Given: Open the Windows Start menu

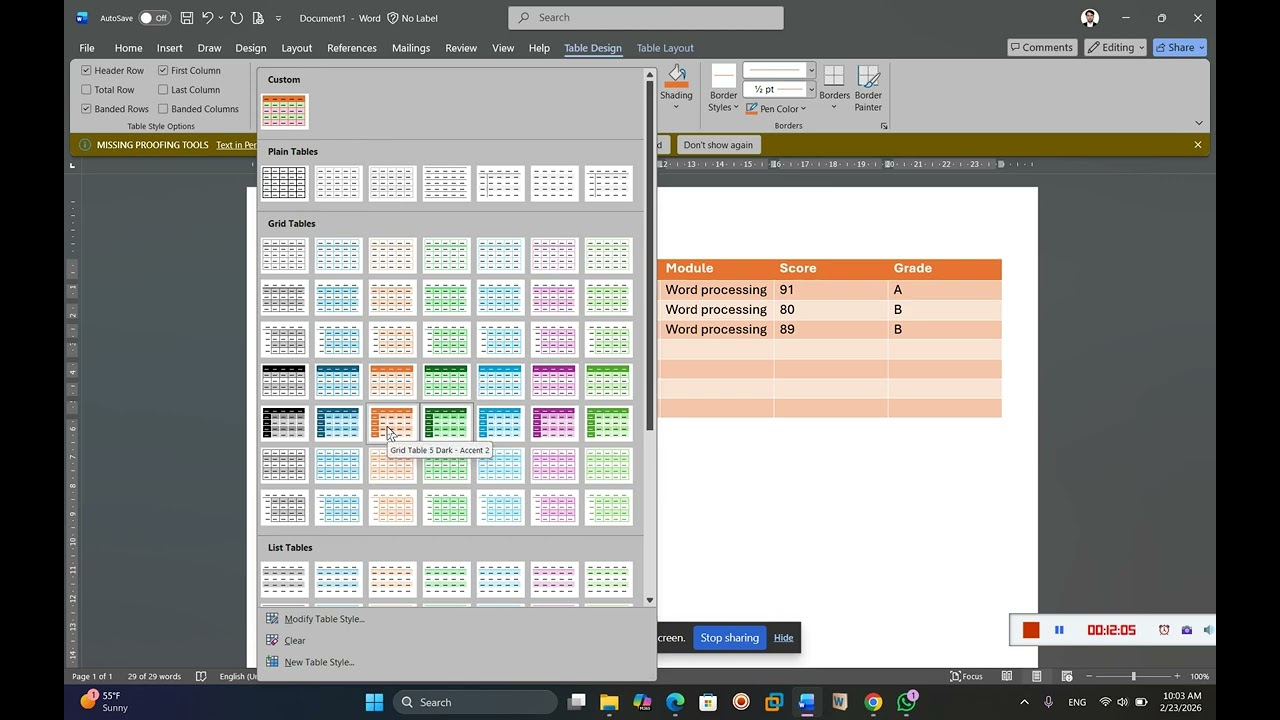Looking at the screenshot, I should (x=374, y=702).
